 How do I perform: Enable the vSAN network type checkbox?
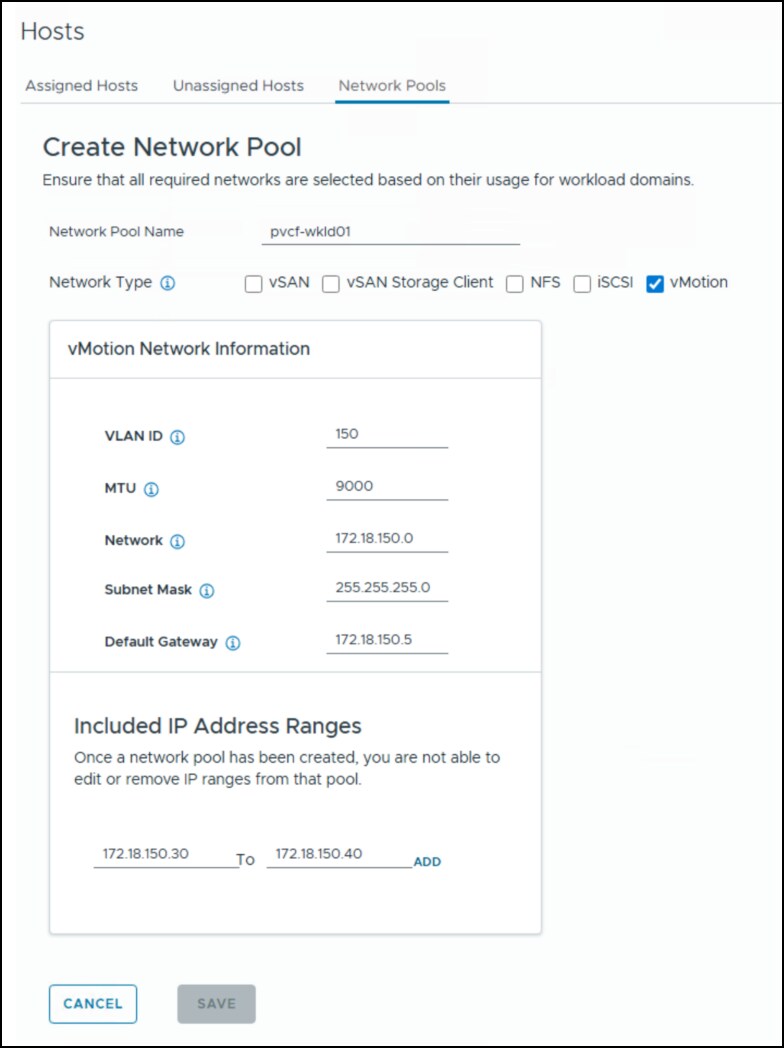point(253,285)
